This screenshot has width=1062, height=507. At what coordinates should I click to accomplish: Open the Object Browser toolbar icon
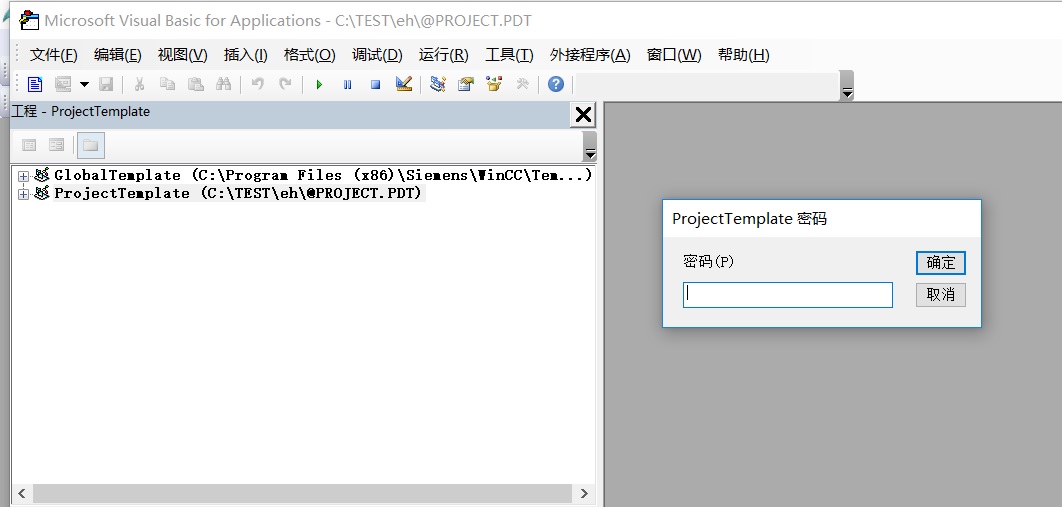coord(494,85)
